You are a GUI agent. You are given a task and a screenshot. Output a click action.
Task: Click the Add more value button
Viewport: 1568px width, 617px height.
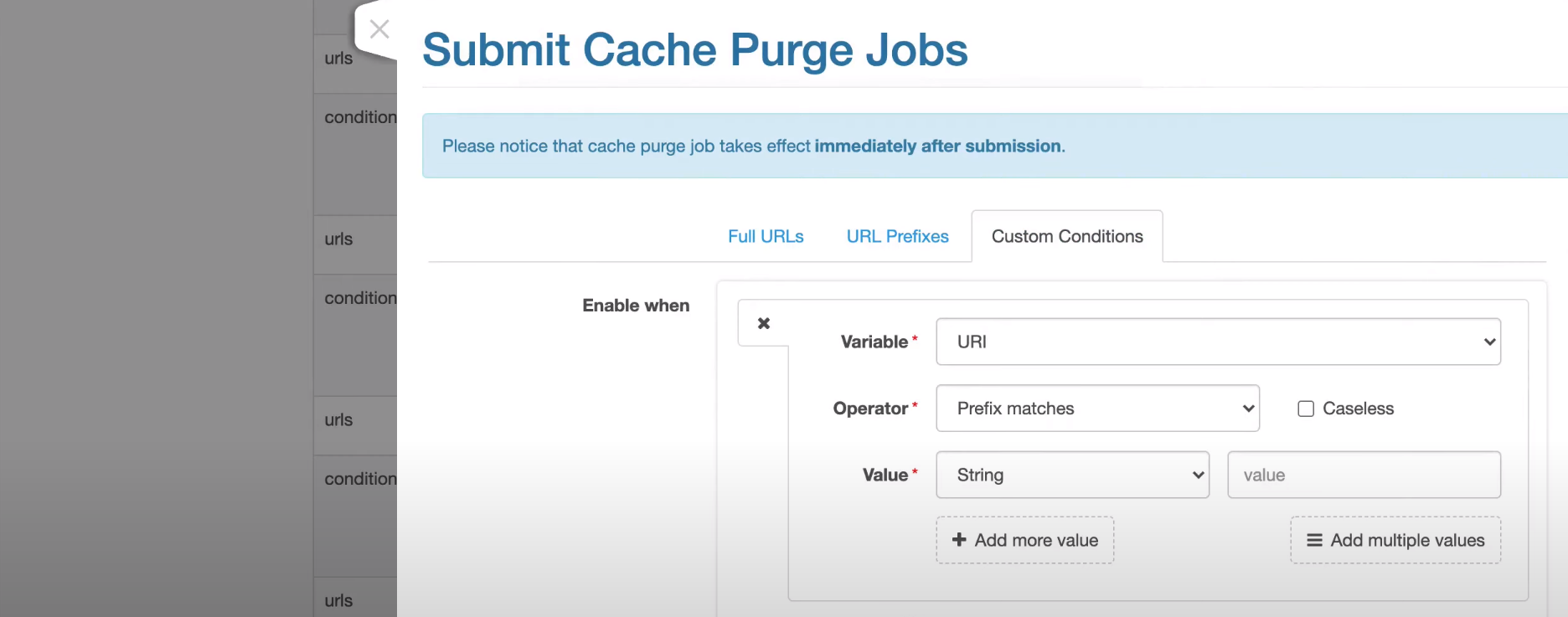tap(1024, 540)
